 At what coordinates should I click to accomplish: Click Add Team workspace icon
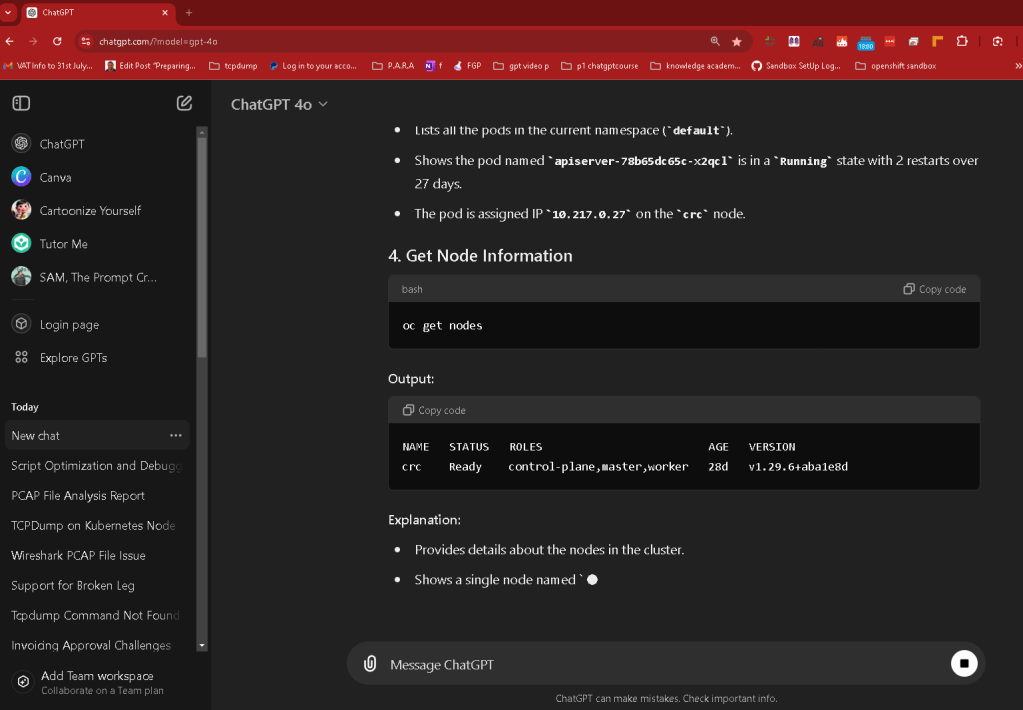(x=23, y=681)
